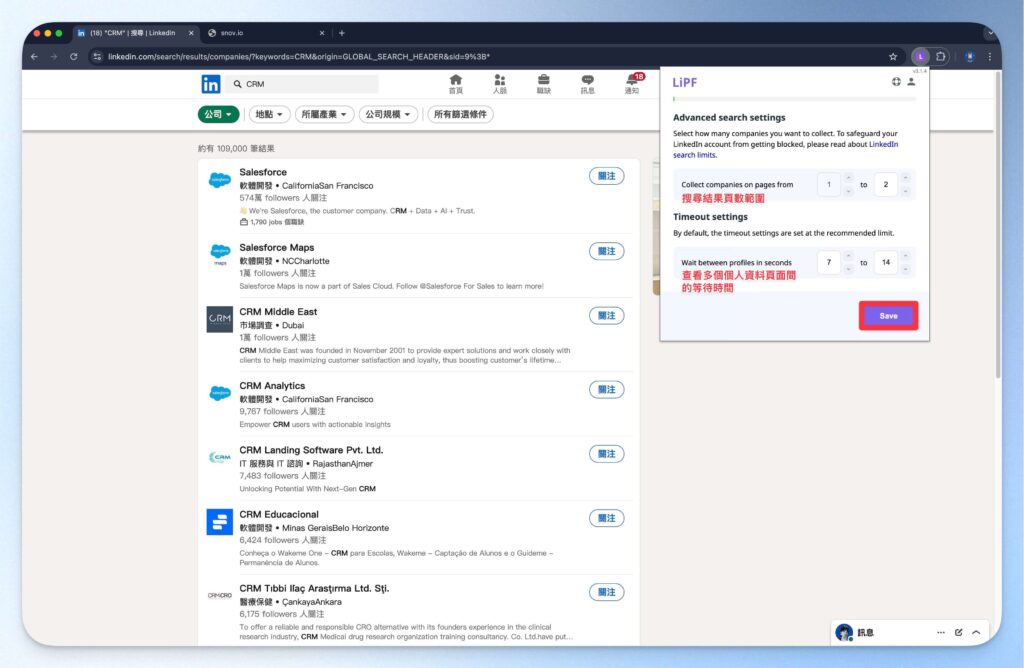Edit the pages-to value 2
This screenshot has width=1024, height=668.
pos(886,185)
